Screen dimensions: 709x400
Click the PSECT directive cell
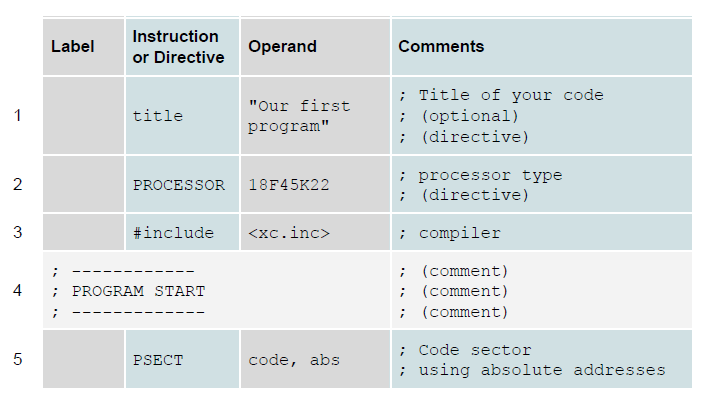tap(182, 359)
